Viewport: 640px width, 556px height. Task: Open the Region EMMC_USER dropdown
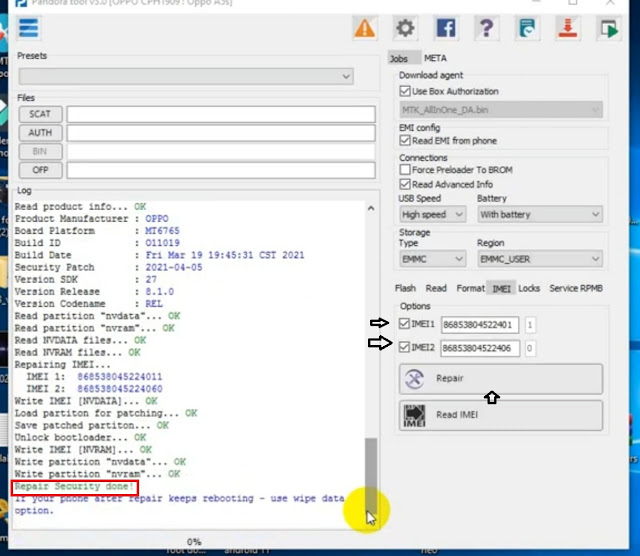tap(540, 259)
